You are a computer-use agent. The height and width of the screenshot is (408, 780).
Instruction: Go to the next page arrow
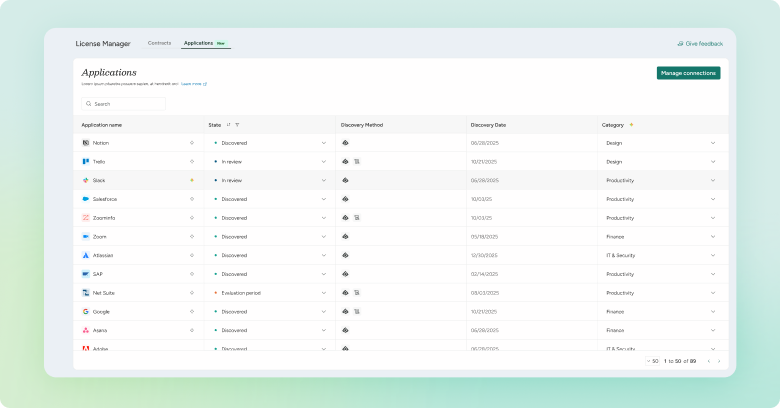pos(719,361)
